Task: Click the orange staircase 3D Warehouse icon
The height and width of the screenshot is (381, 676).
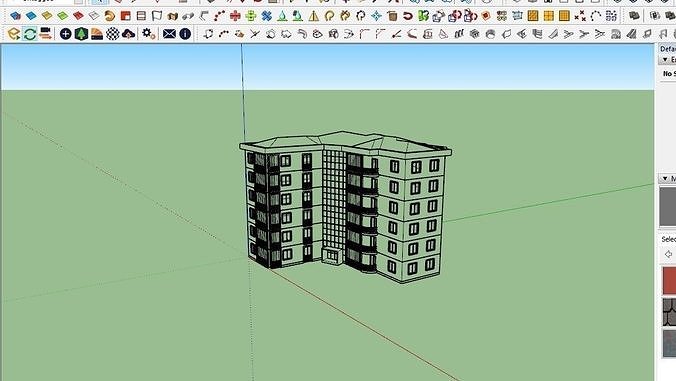Action: tap(97, 34)
